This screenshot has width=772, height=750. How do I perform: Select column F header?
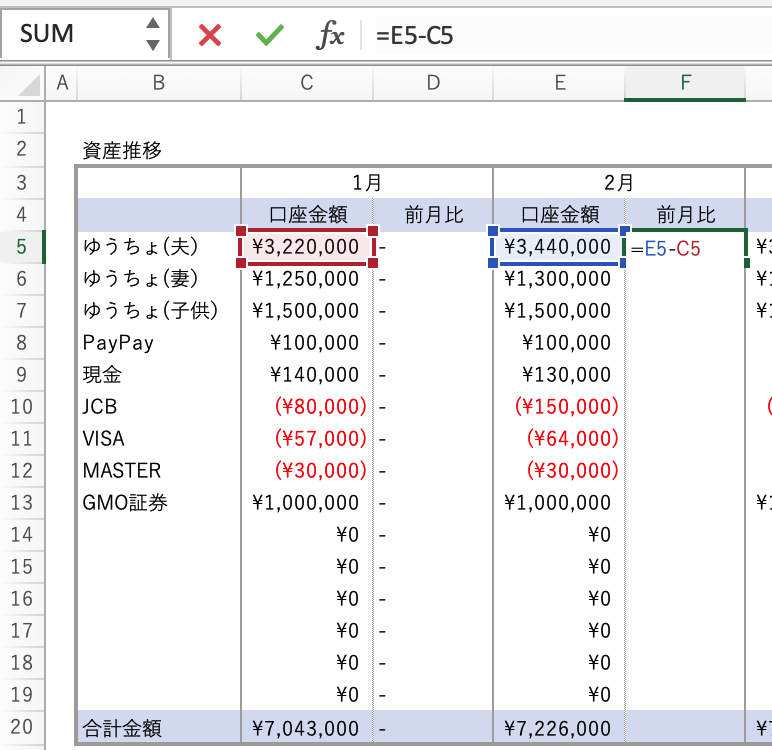coord(685,84)
